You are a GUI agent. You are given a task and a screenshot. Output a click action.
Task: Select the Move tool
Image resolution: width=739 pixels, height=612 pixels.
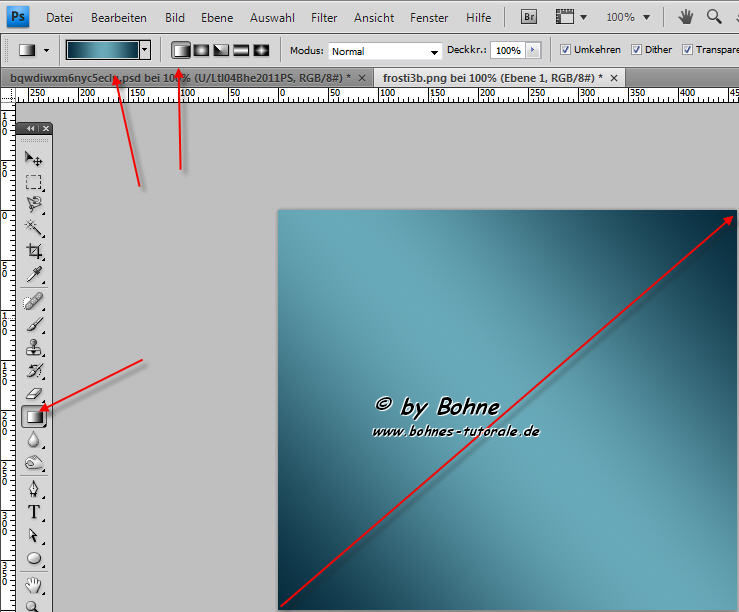[34, 159]
